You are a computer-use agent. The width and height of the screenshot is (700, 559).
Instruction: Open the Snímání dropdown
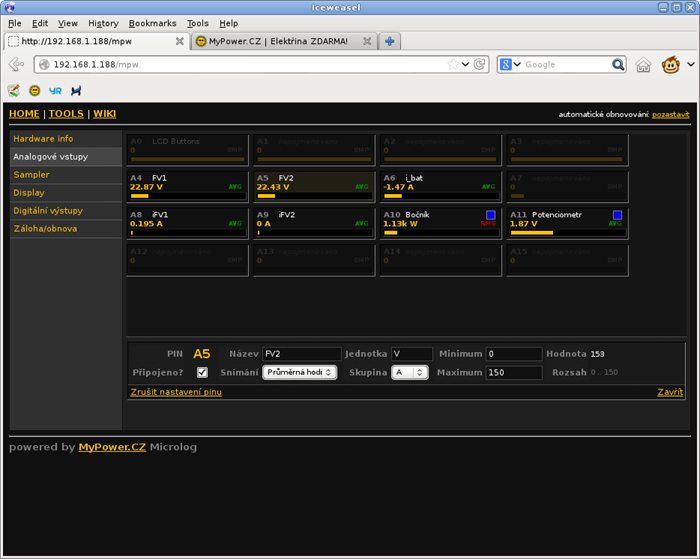[x=299, y=372]
